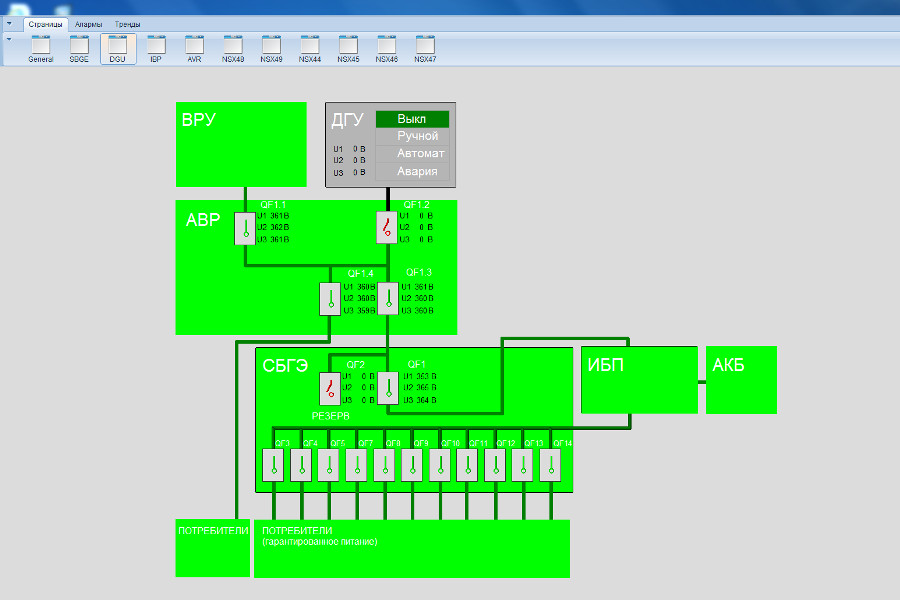Switch to the Страницы tab
The width and height of the screenshot is (900, 600).
point(45,24)
